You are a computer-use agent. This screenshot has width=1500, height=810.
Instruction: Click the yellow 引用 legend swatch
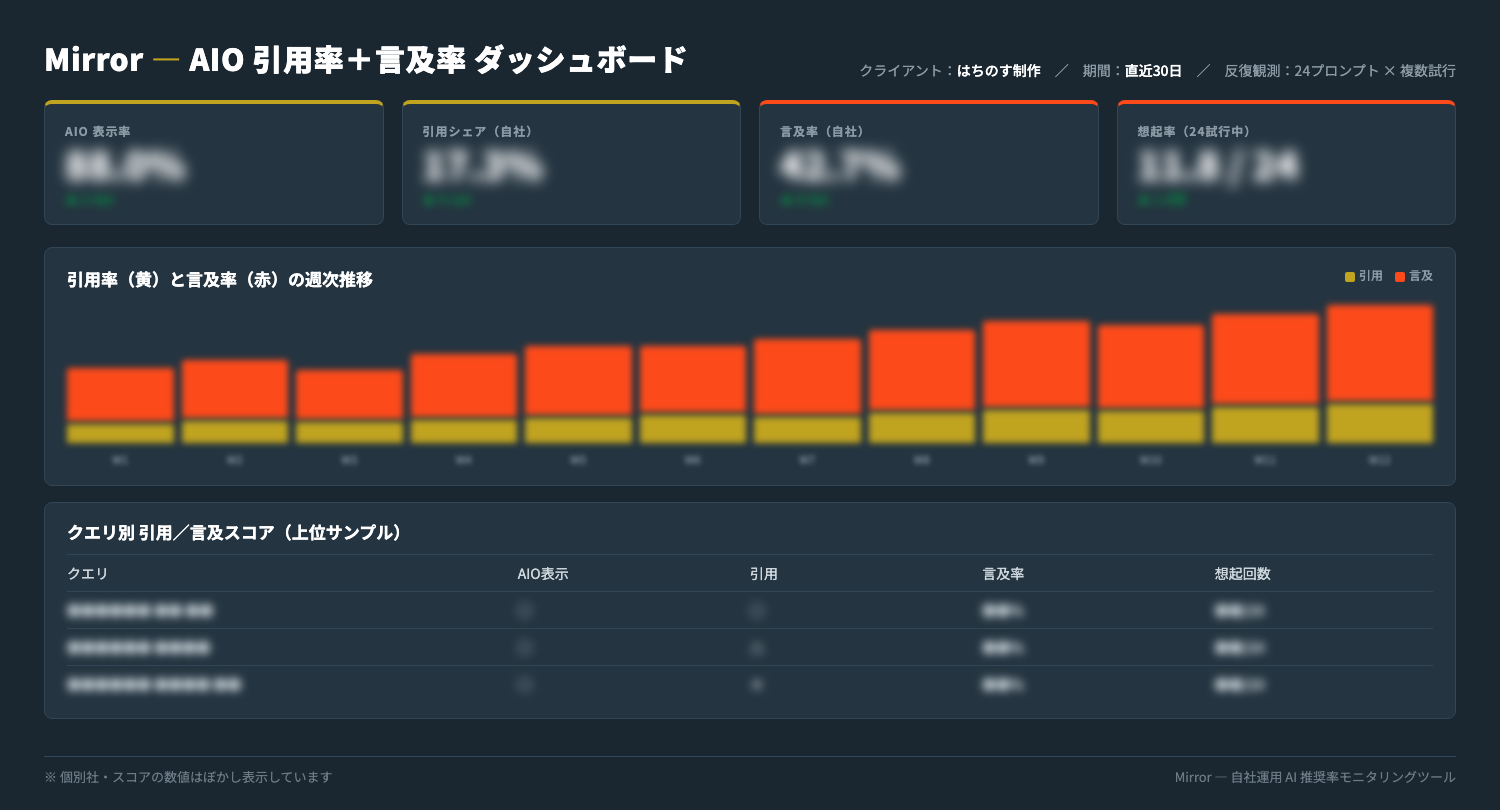click(1350, 277)
